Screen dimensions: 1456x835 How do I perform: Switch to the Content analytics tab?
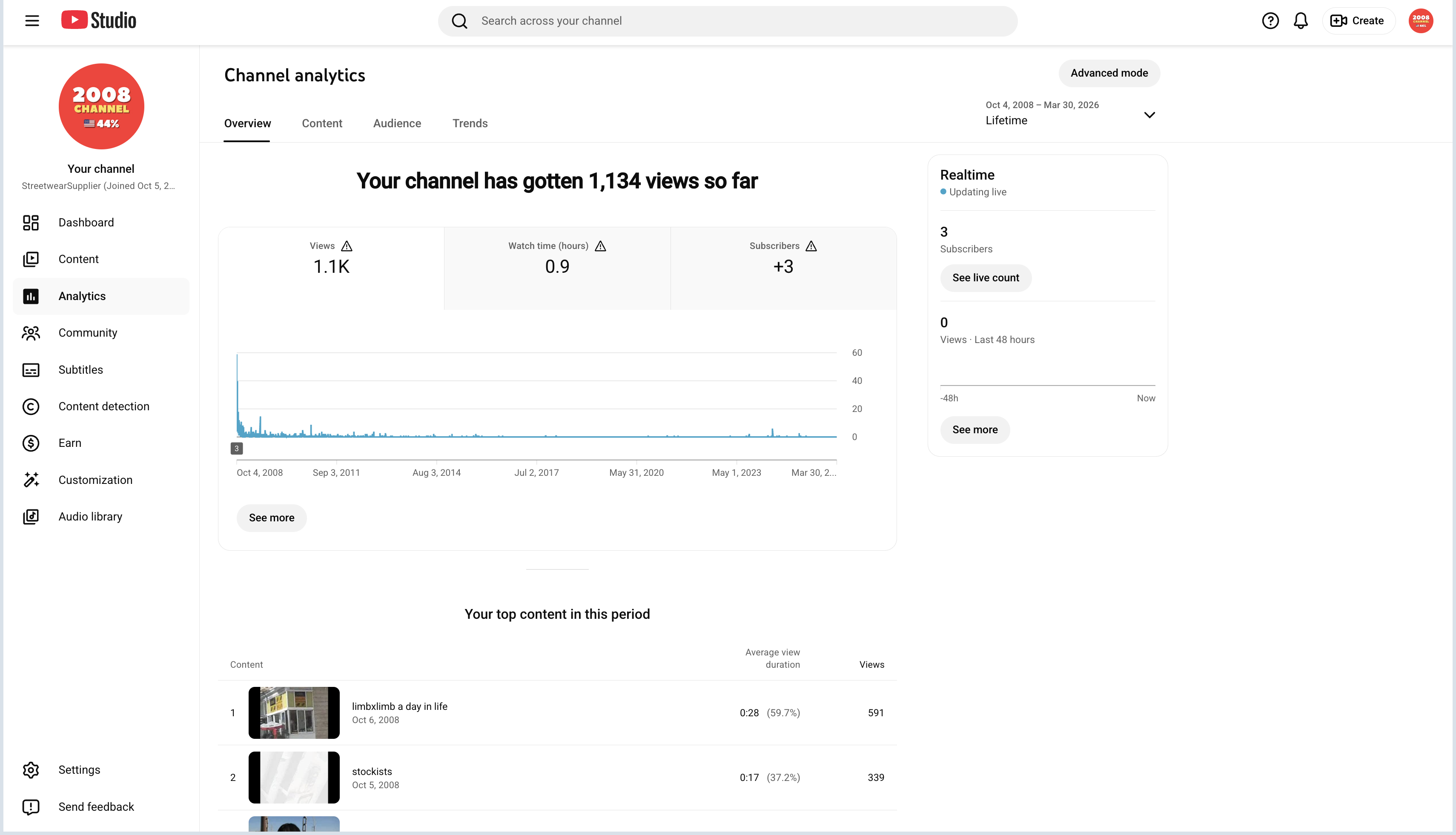[322, 123]
